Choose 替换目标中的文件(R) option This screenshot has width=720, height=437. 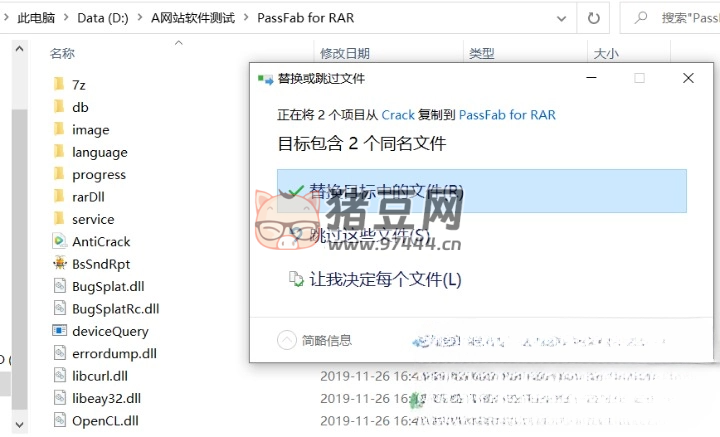click(x=482, y=191)
